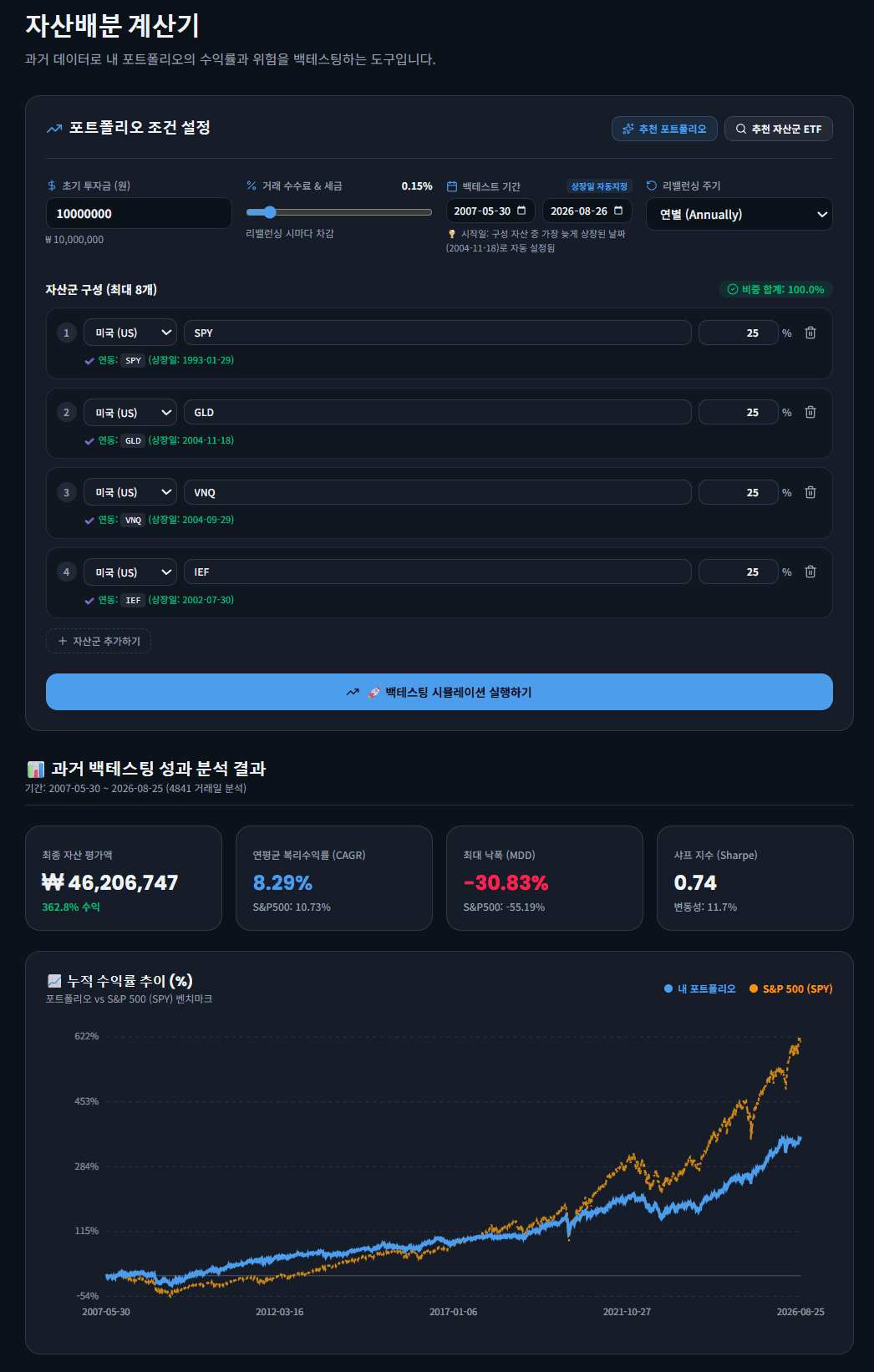
Task: Click the trash icon on the VNQ row
Action: [x=810, y=492]
